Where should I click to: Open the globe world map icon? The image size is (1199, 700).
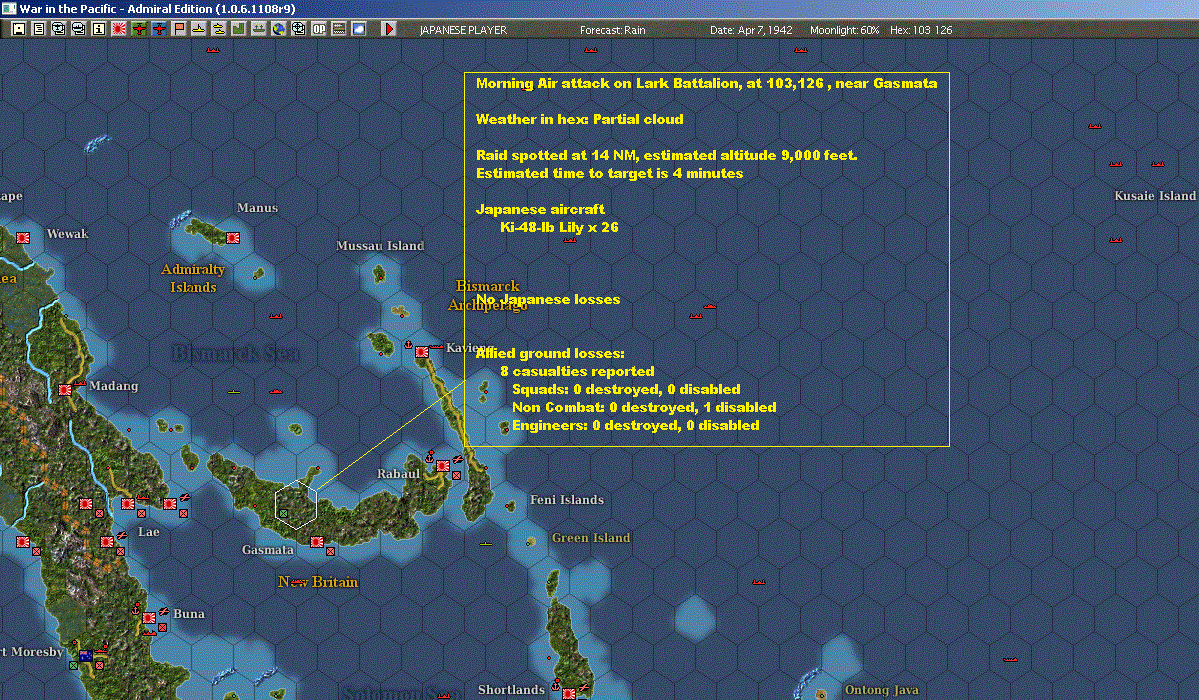pyautogui.click(x=278, y=29)
